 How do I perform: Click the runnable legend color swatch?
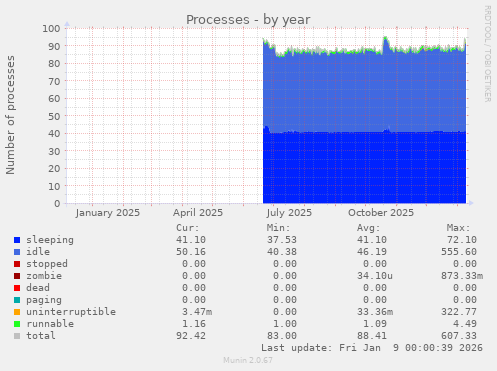[x=17, y=324]
